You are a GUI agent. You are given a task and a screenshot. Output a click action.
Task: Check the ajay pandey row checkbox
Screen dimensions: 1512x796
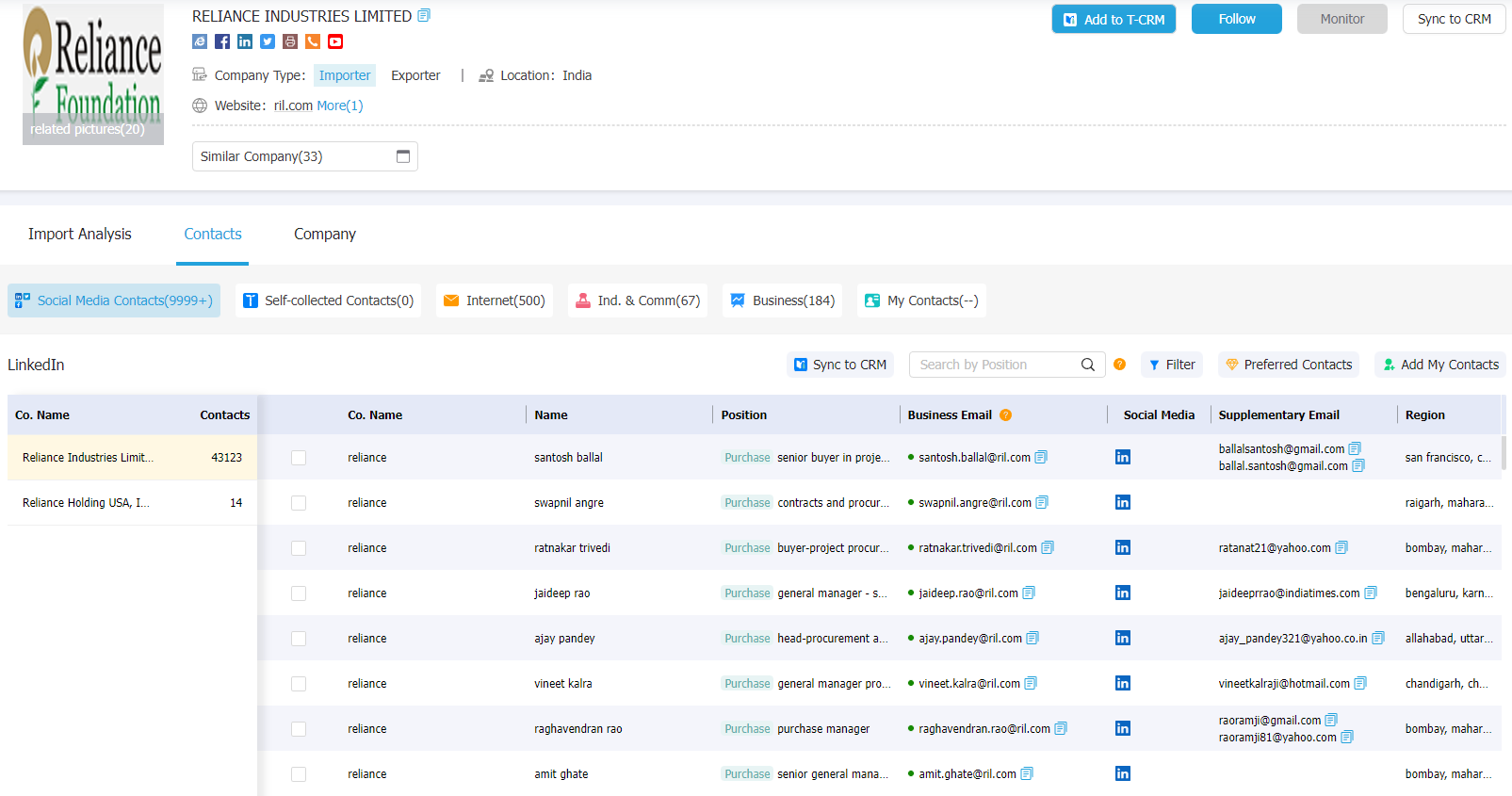pos(299,639)
